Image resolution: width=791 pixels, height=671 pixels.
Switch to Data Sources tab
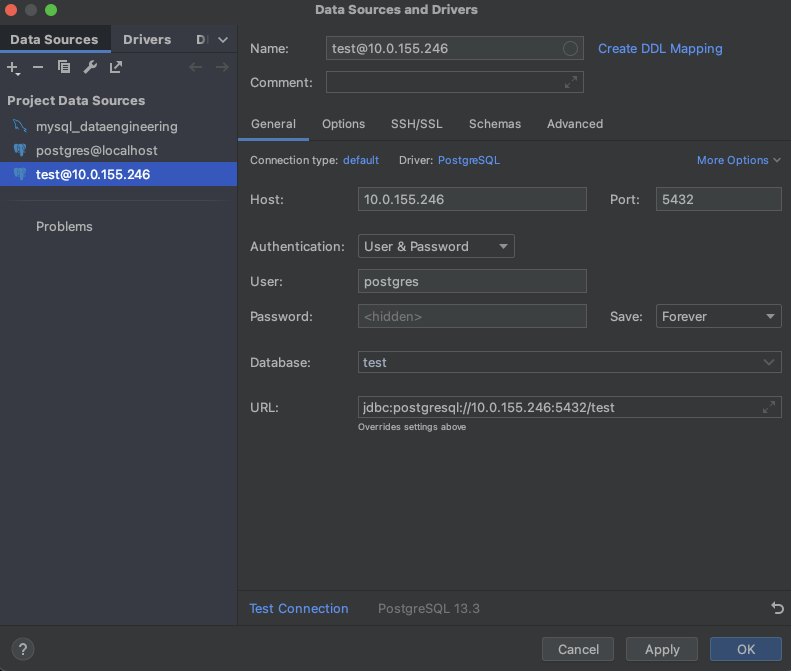click(x=54, y=39)
